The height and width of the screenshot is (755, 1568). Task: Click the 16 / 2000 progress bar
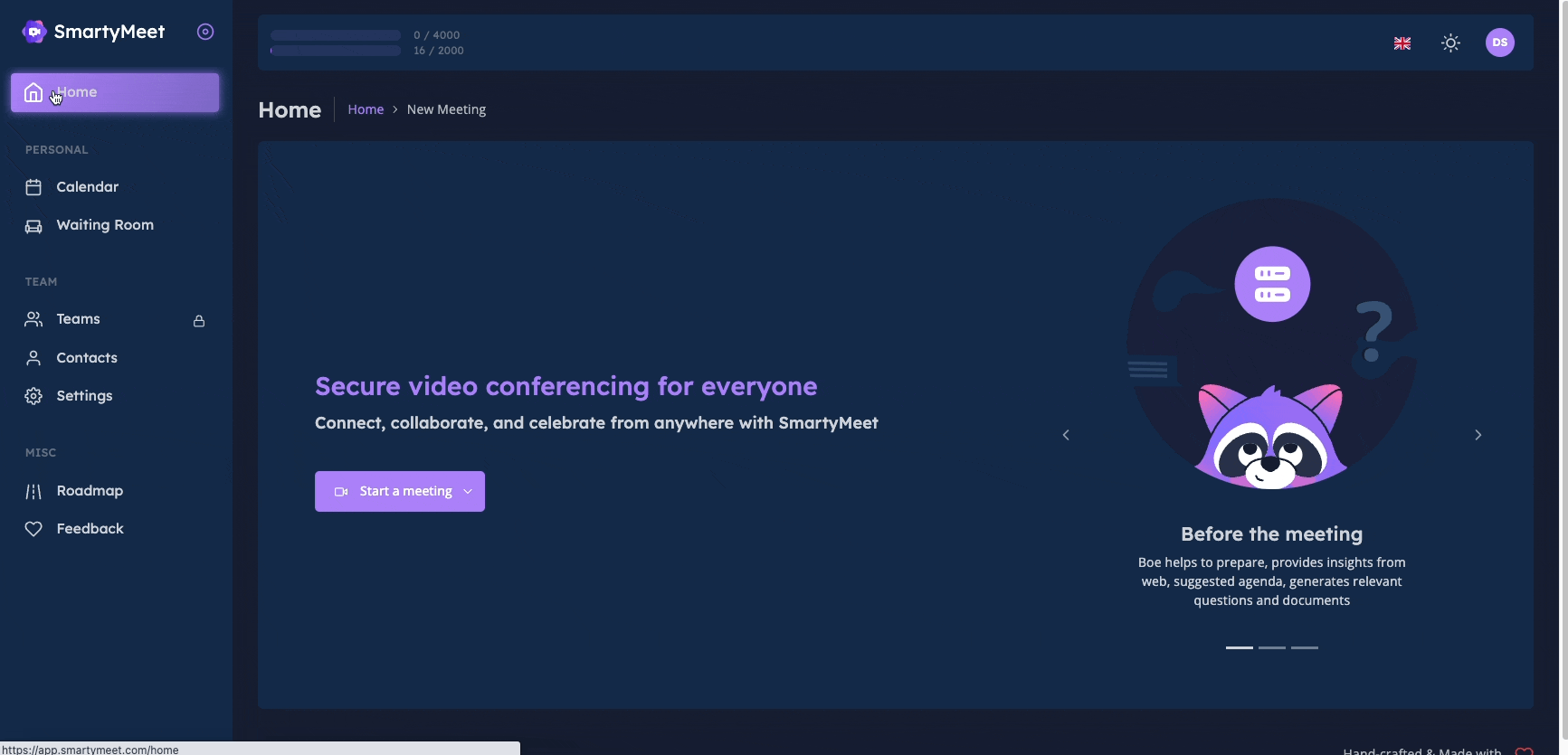(x=336, y=51)
